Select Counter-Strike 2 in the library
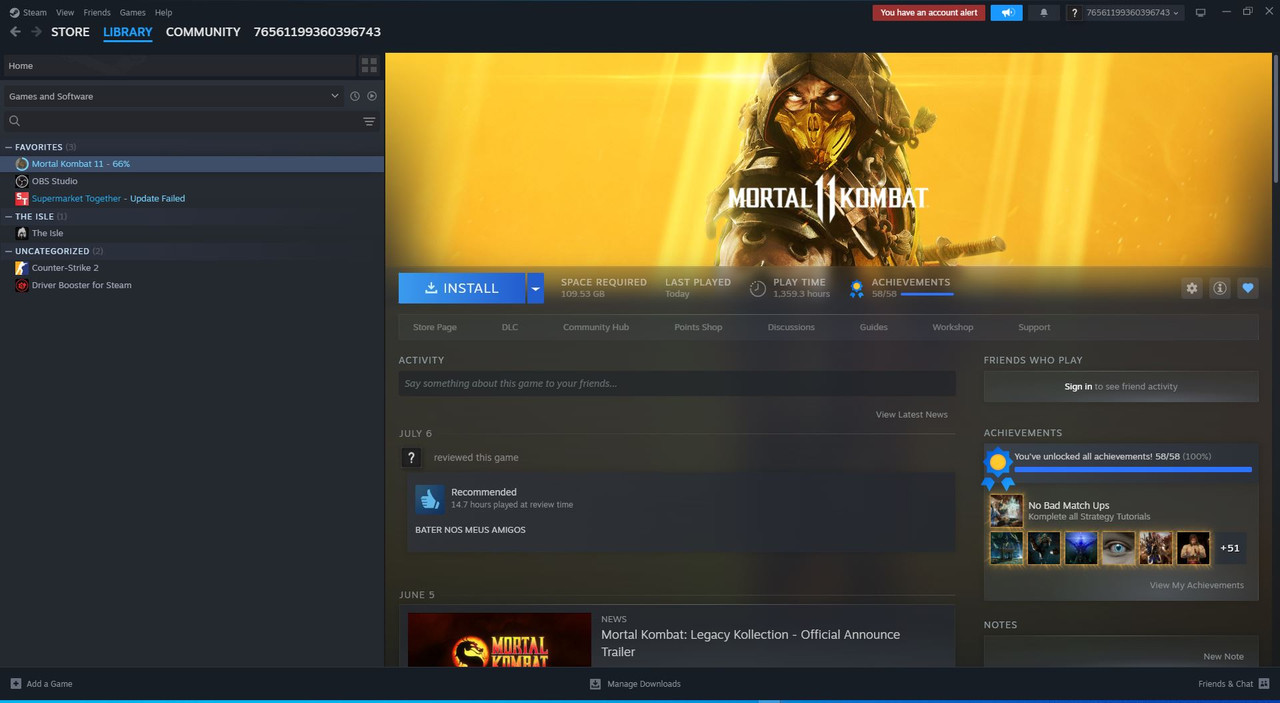1280x703 pixels. coord(192,268)
